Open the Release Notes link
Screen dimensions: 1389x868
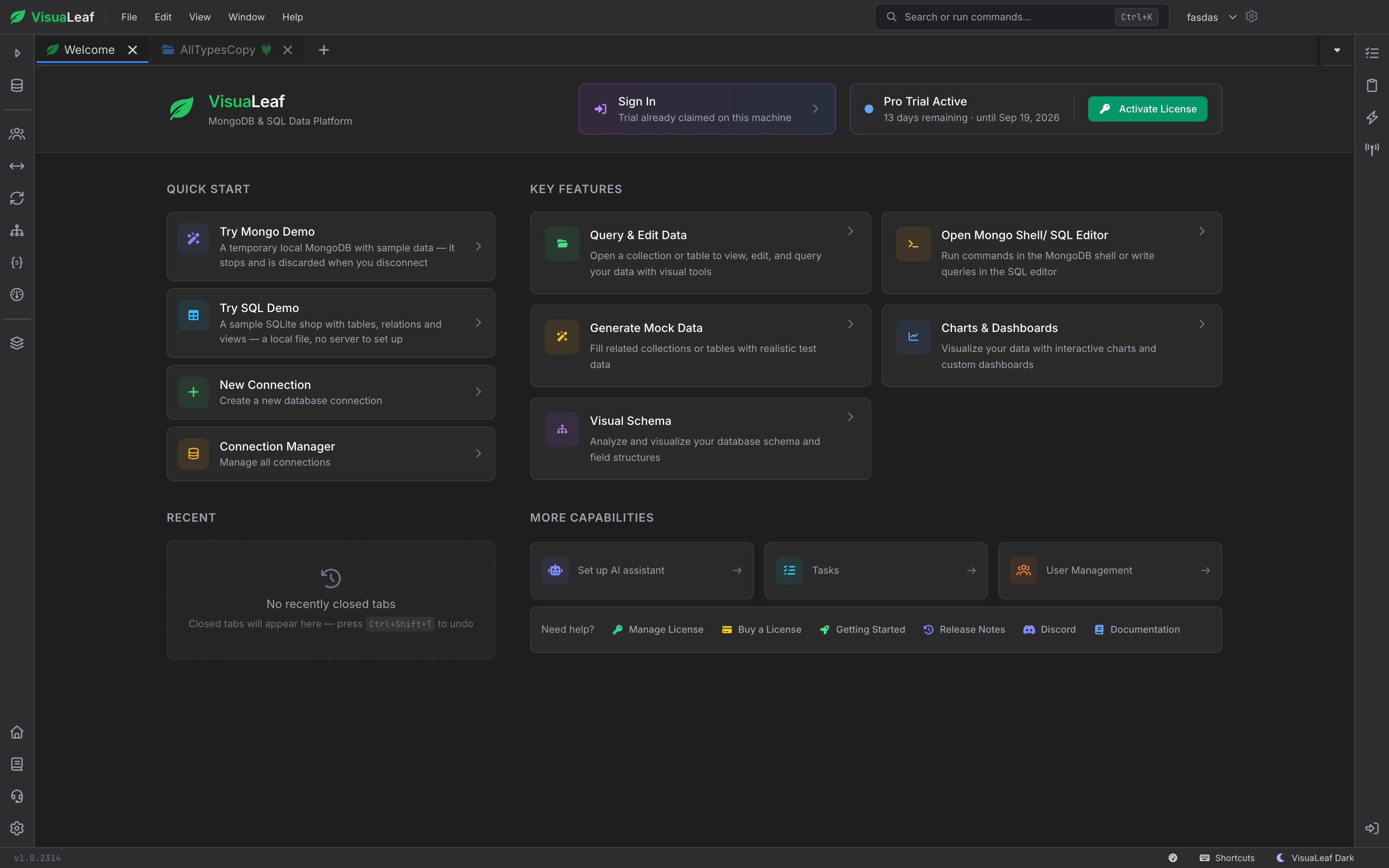pyautogui.click(x=964, y=630)
